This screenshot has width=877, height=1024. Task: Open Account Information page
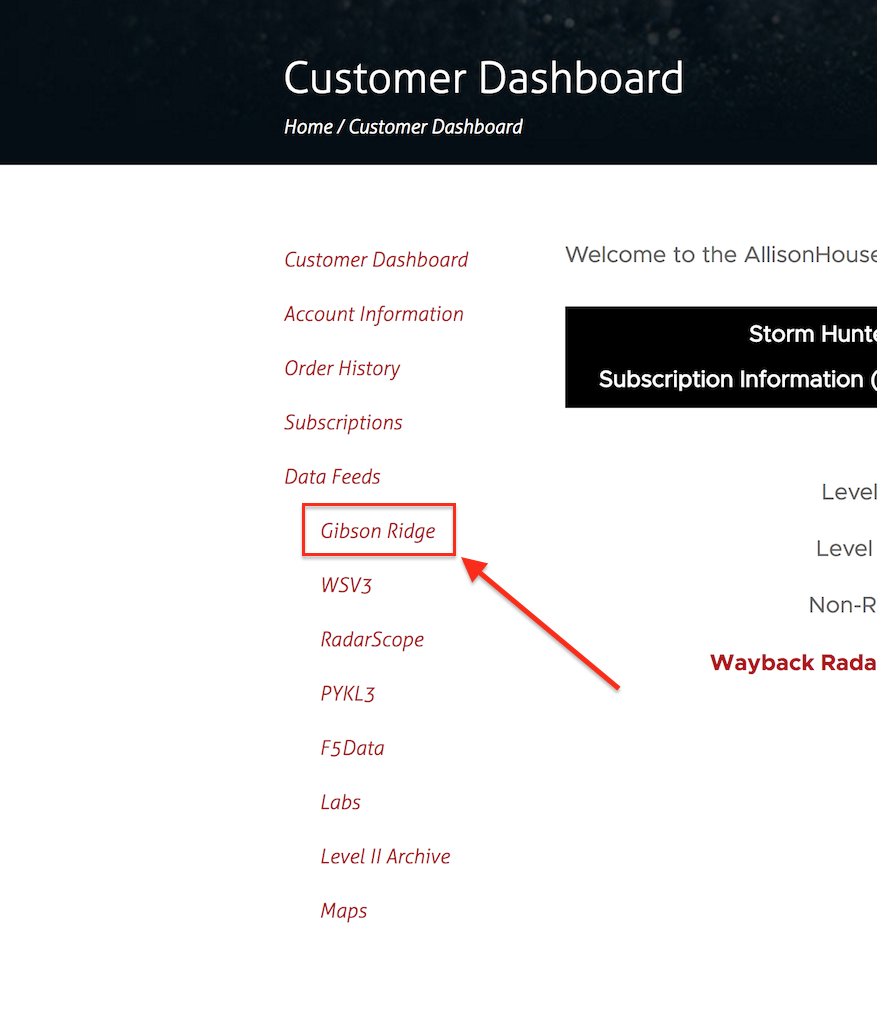click(374, 313)
